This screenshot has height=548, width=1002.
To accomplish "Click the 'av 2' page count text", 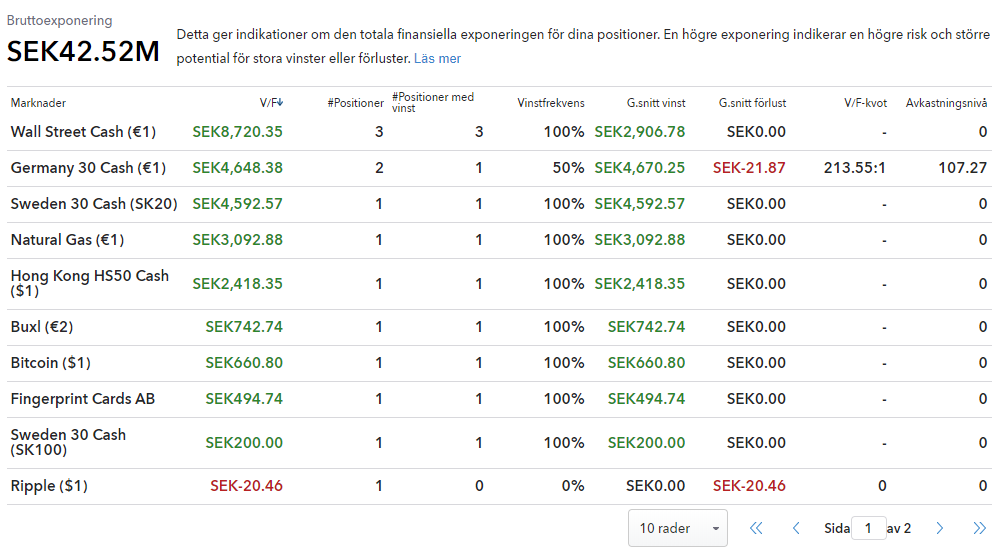I will [898, 529].
